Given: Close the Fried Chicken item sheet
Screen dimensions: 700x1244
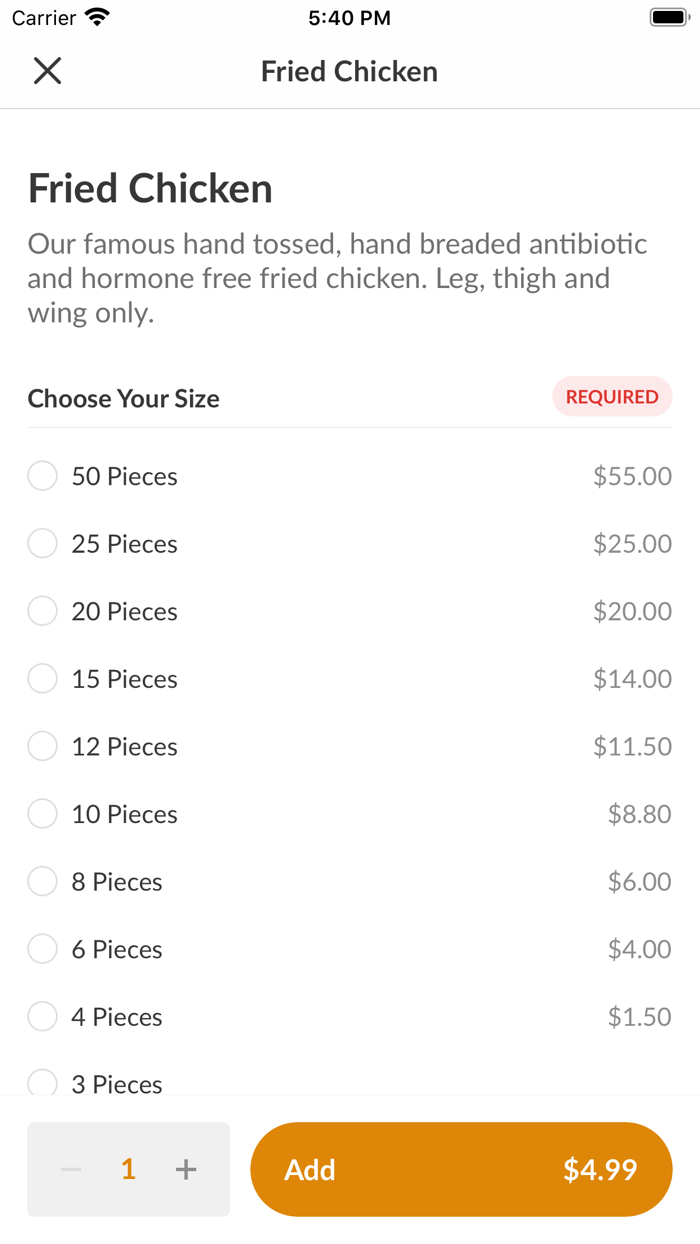Looking at the screenshot, I should click(x=47, y=71).
